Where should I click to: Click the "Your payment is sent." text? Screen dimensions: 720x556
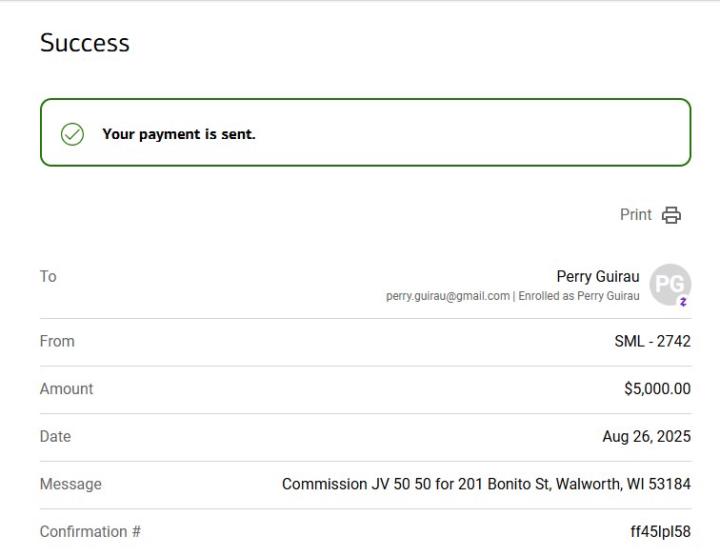pos(179,134)
